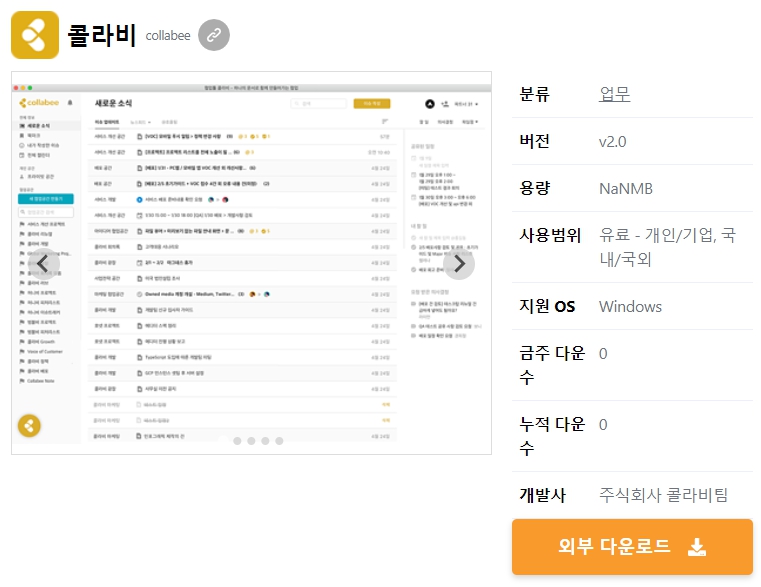Select the third carousel dot indicator

tap(251, 441)
